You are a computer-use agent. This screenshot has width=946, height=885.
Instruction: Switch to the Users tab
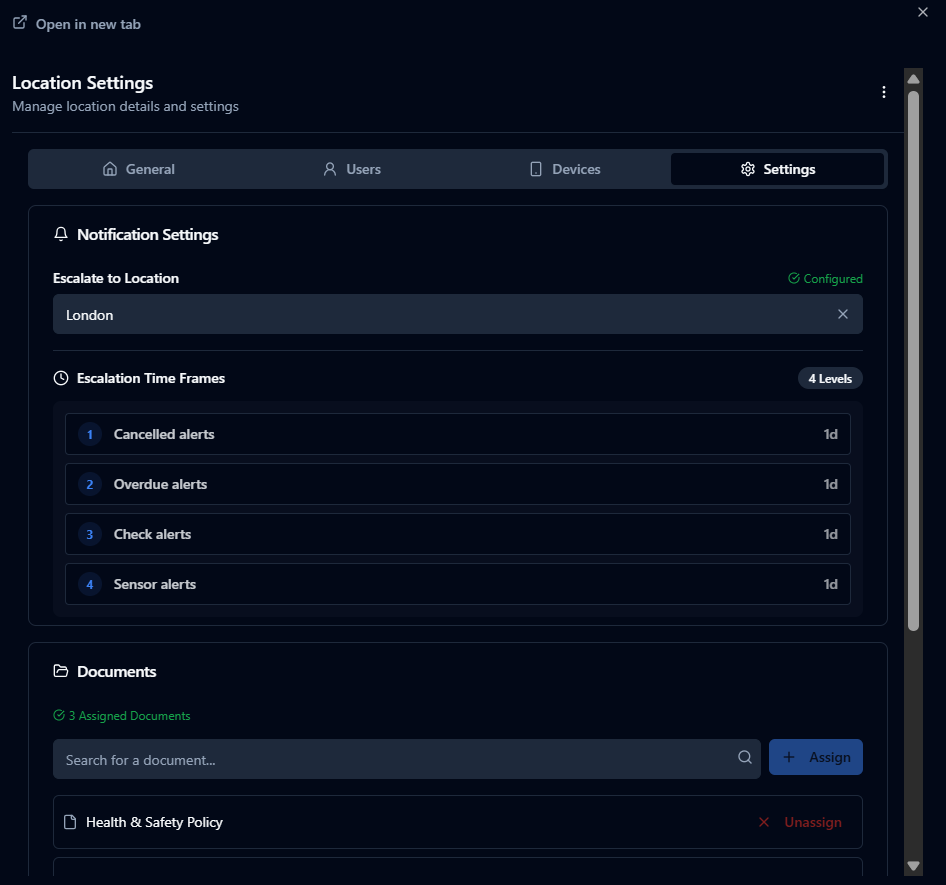[352, 169]
